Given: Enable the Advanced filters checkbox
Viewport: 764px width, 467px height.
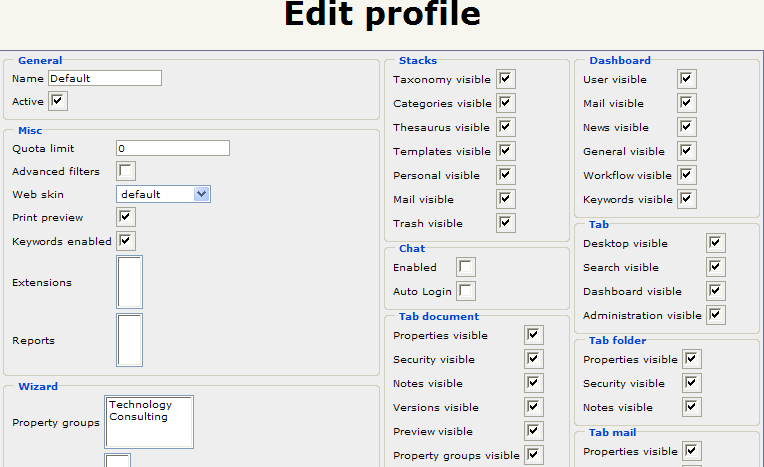Looking at the screenshot, I should (126, 171).
